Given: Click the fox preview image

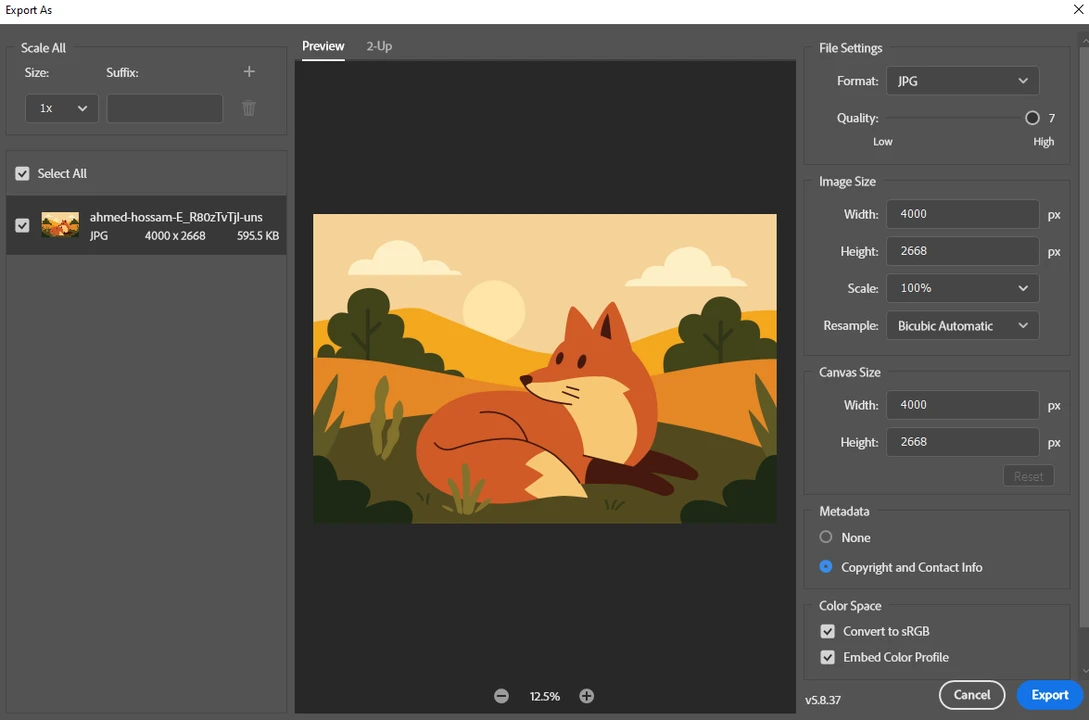Looking at the screenshot, I should pyautogui.click(x=544, y=369).
